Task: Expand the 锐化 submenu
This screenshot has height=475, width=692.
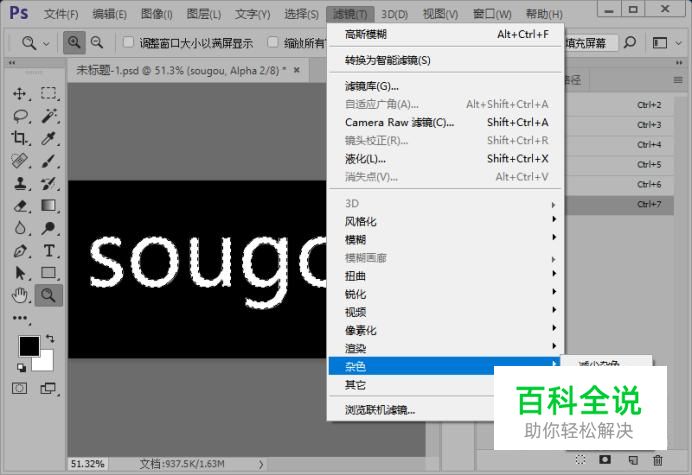Action: 445,294
